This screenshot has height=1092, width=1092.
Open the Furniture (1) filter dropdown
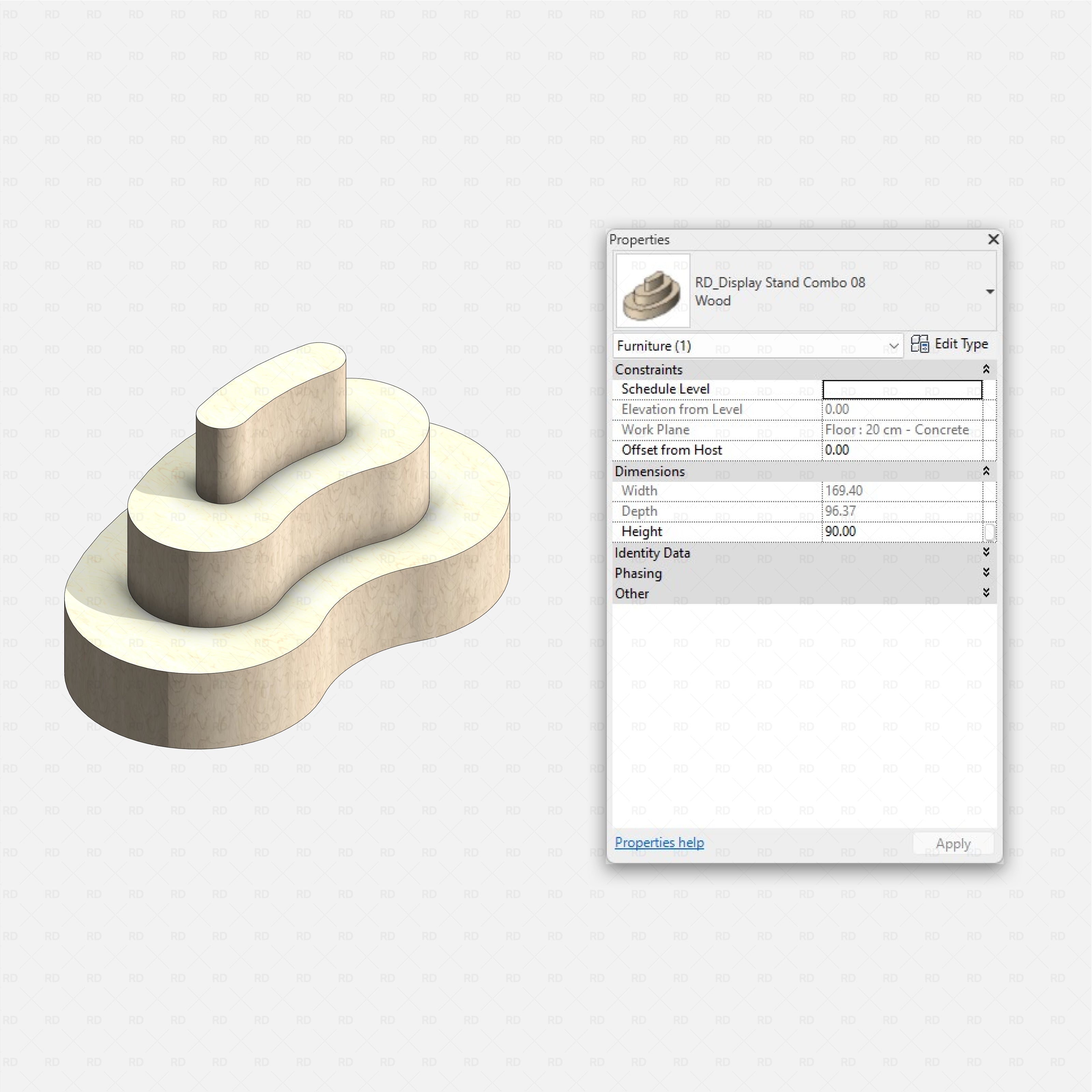(x=757, y=345)
